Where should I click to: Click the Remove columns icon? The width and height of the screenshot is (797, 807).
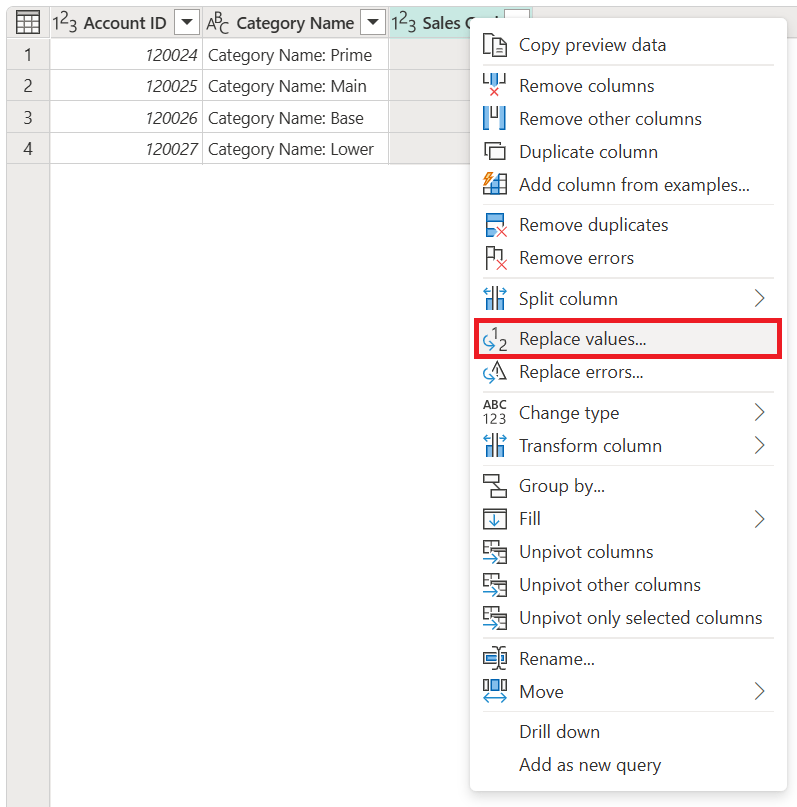pos(495,86)
